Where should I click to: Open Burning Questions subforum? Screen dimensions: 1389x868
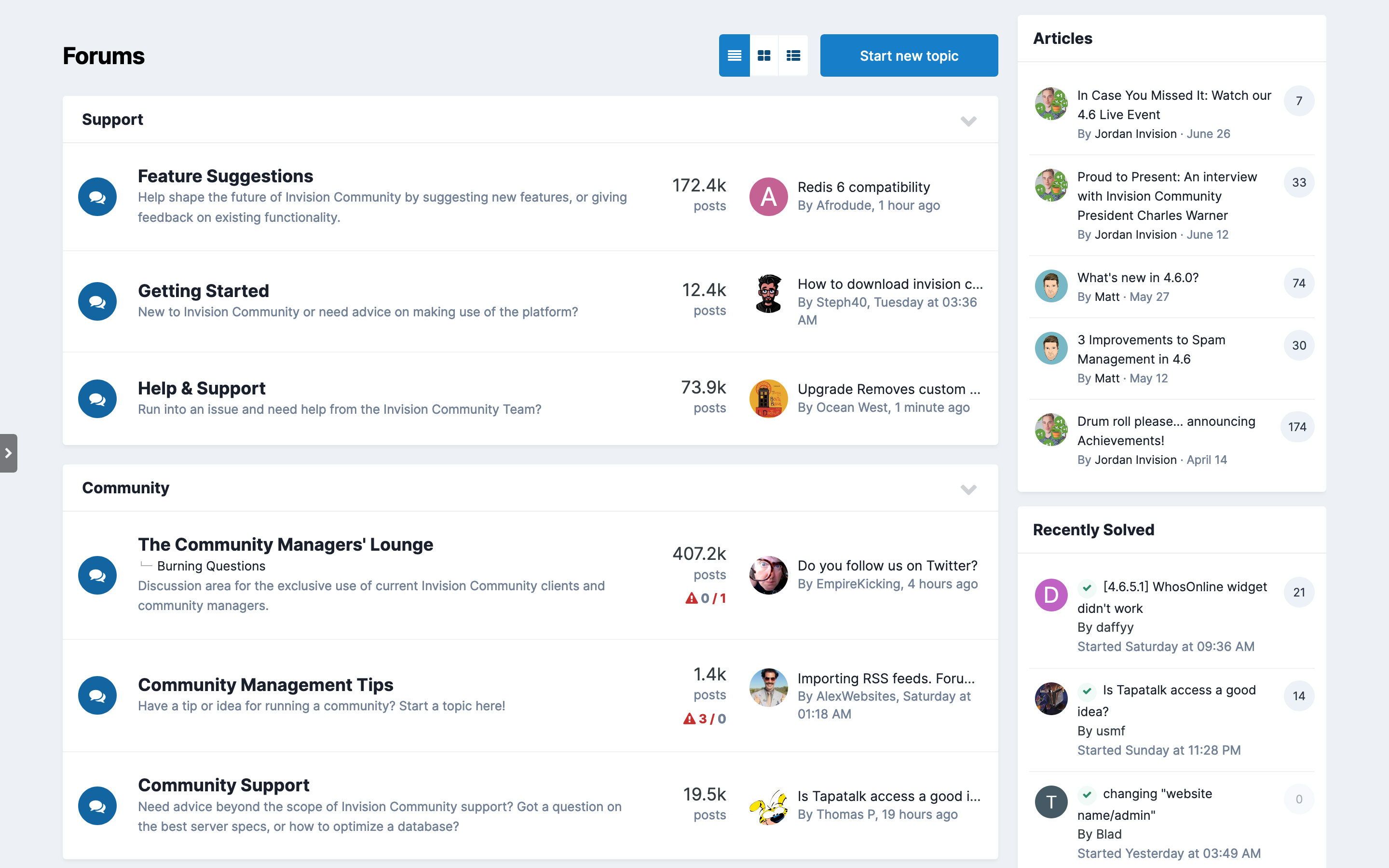click(x=211, y=566)
